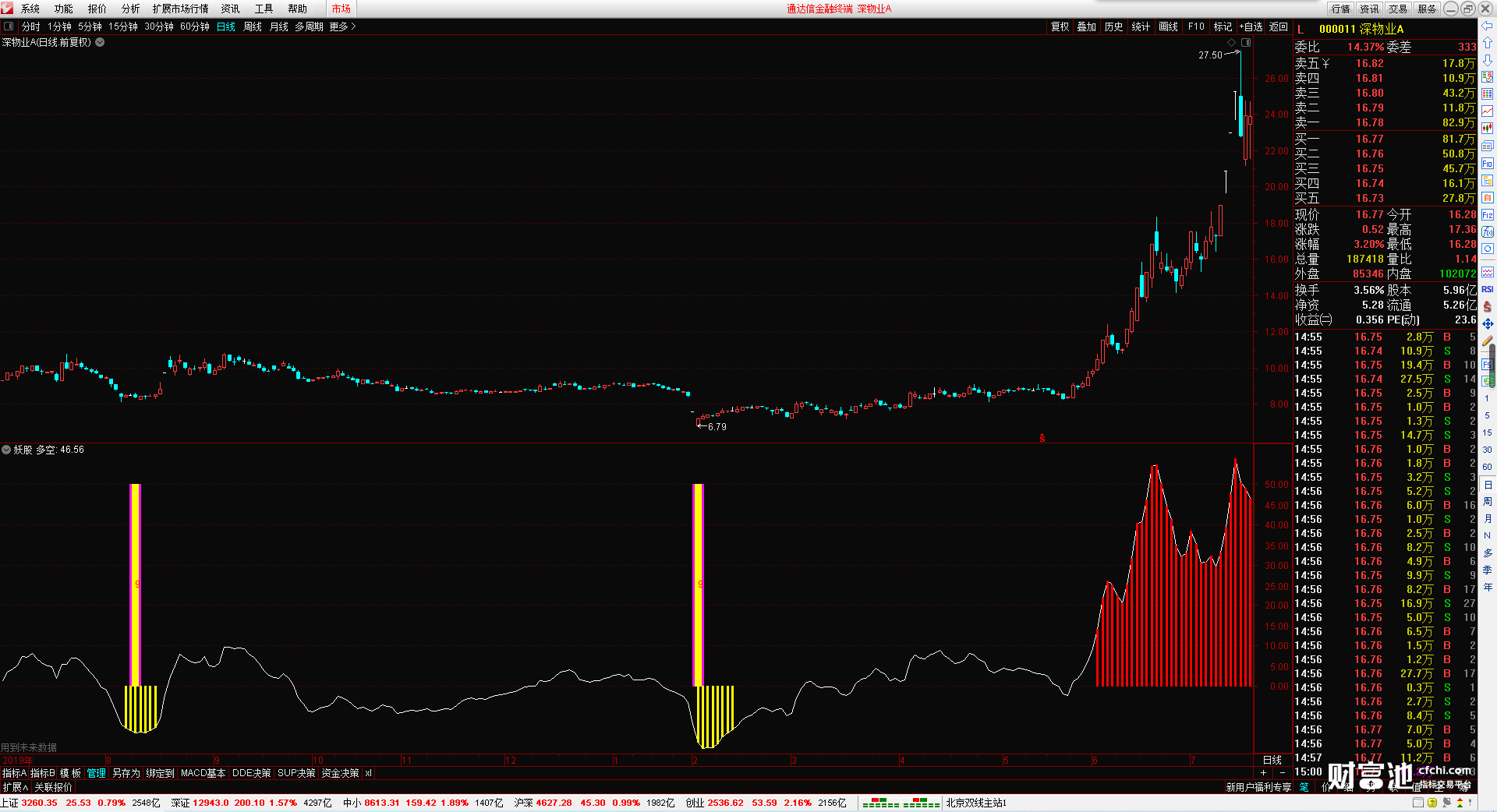Select 60-minute period in right sidebar
Viewport: 1497px width, 812px height.
click(1488, 467)
